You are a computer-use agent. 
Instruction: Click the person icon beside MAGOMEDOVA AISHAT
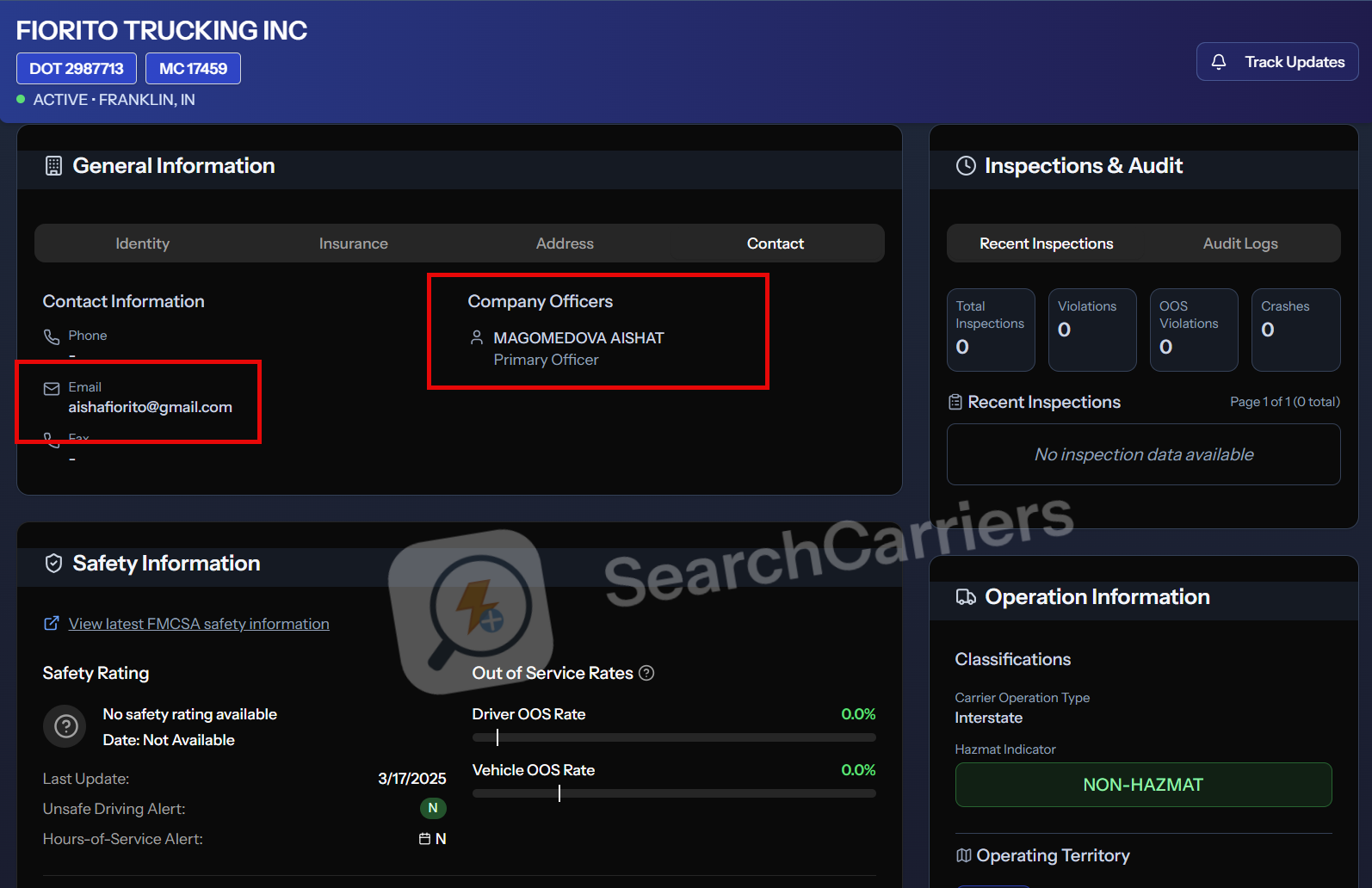coord(477,337)
